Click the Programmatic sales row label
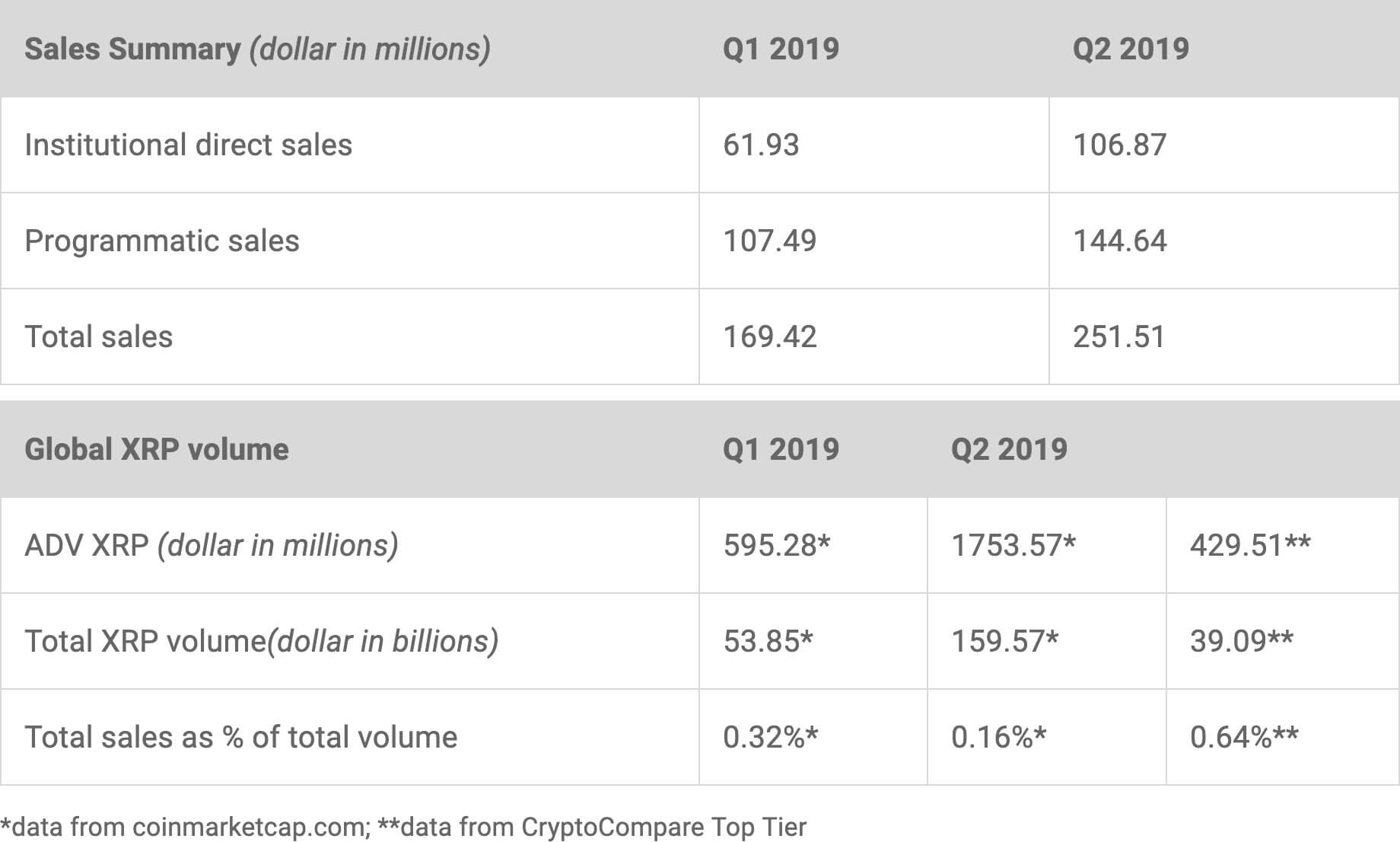The image size is (1400, 842). (162, 241)
